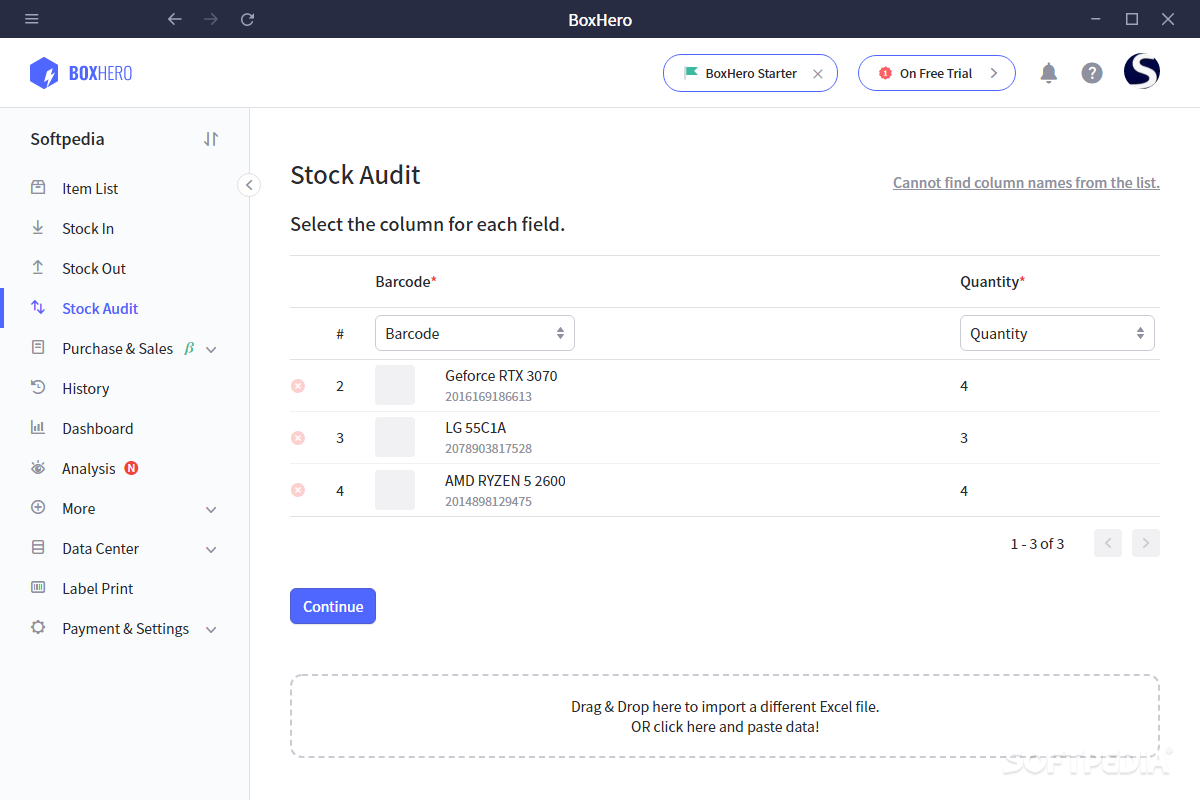1200x800 pixels.
Task: Open the help question mark icon
Action: click(1092, 73)
